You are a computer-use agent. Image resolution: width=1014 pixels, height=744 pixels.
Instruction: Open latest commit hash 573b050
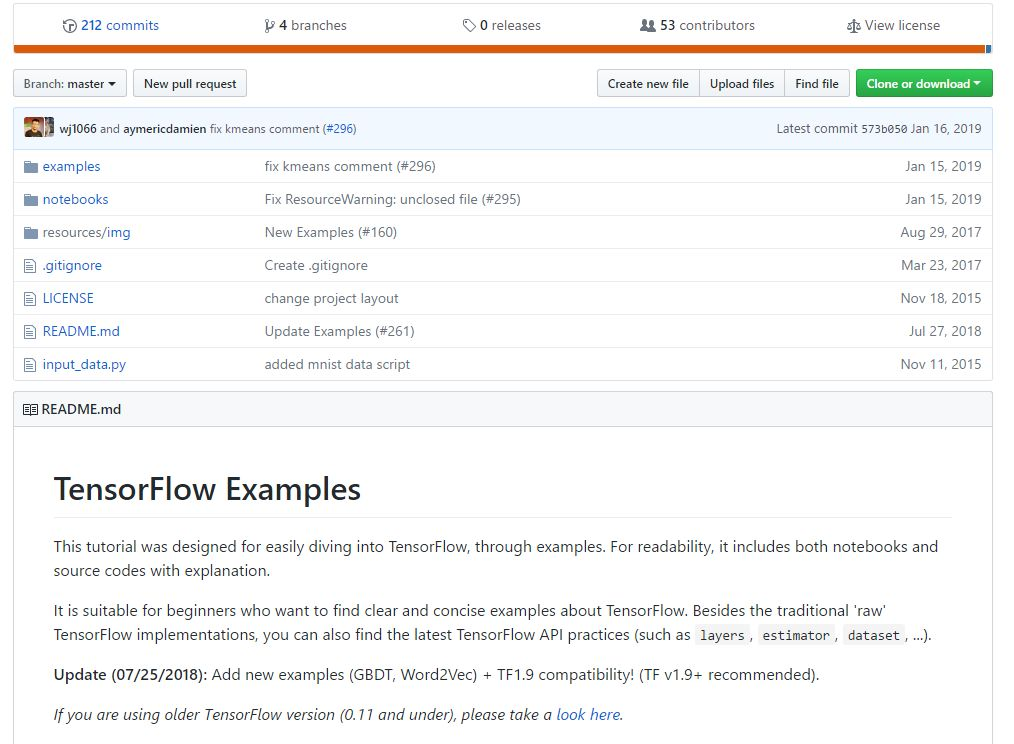884,129
